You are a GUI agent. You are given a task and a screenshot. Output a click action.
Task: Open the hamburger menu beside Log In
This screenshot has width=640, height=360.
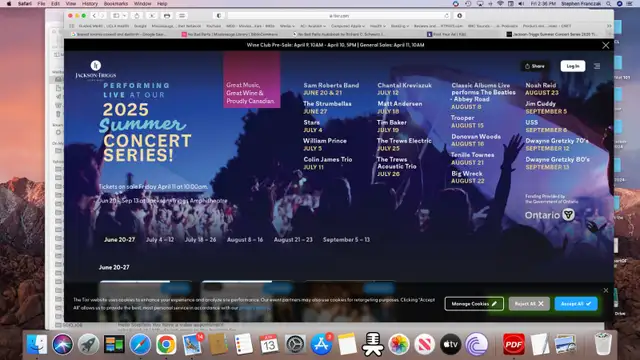click(x=597, y=66)
